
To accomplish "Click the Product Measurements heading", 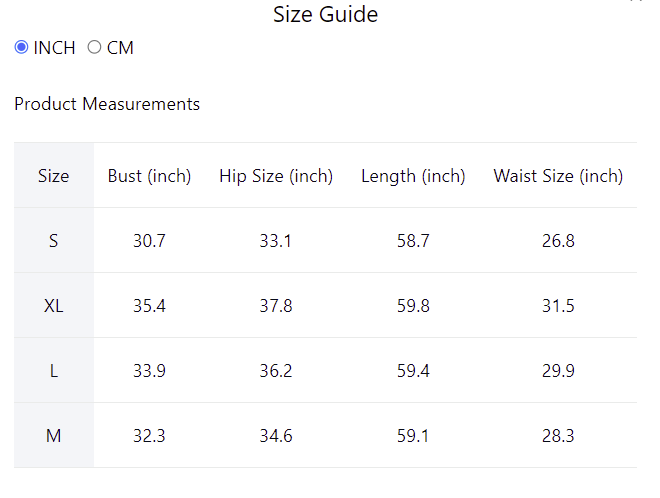I will tap(107, 104).
